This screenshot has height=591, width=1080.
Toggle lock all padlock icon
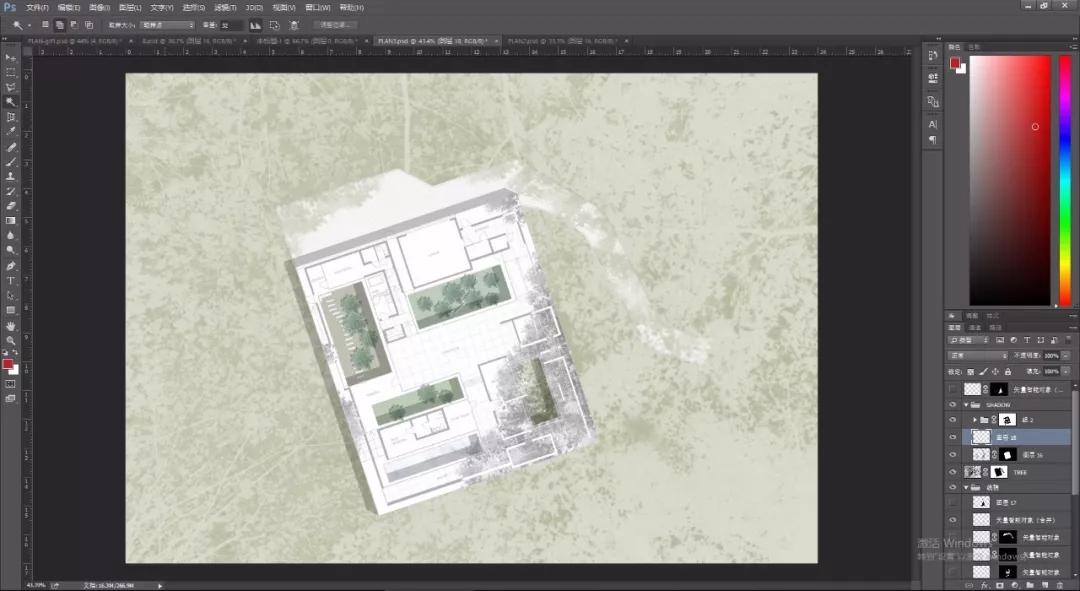pyautogui.click(x=1008, y=371)
